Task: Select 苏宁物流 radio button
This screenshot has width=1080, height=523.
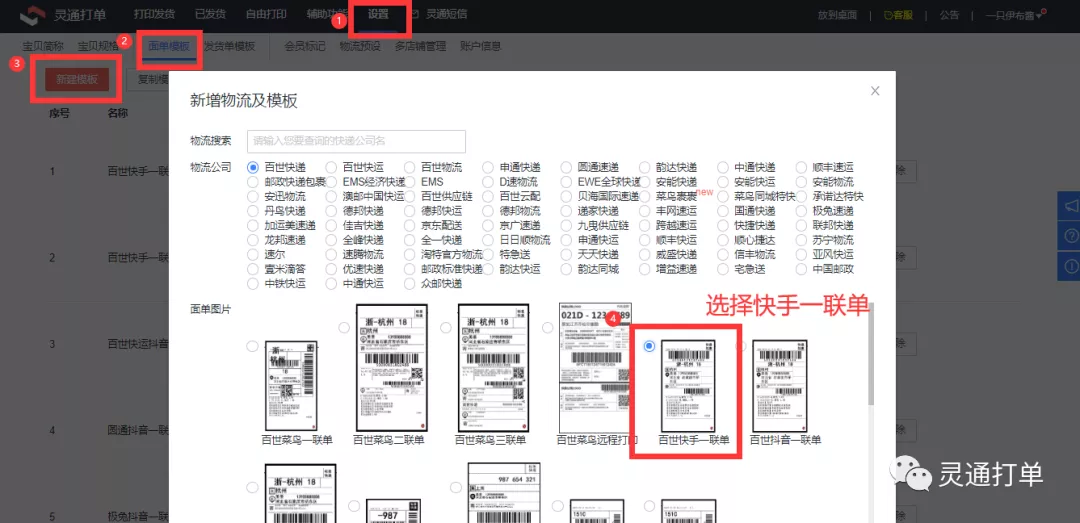Action: [802, 240]
